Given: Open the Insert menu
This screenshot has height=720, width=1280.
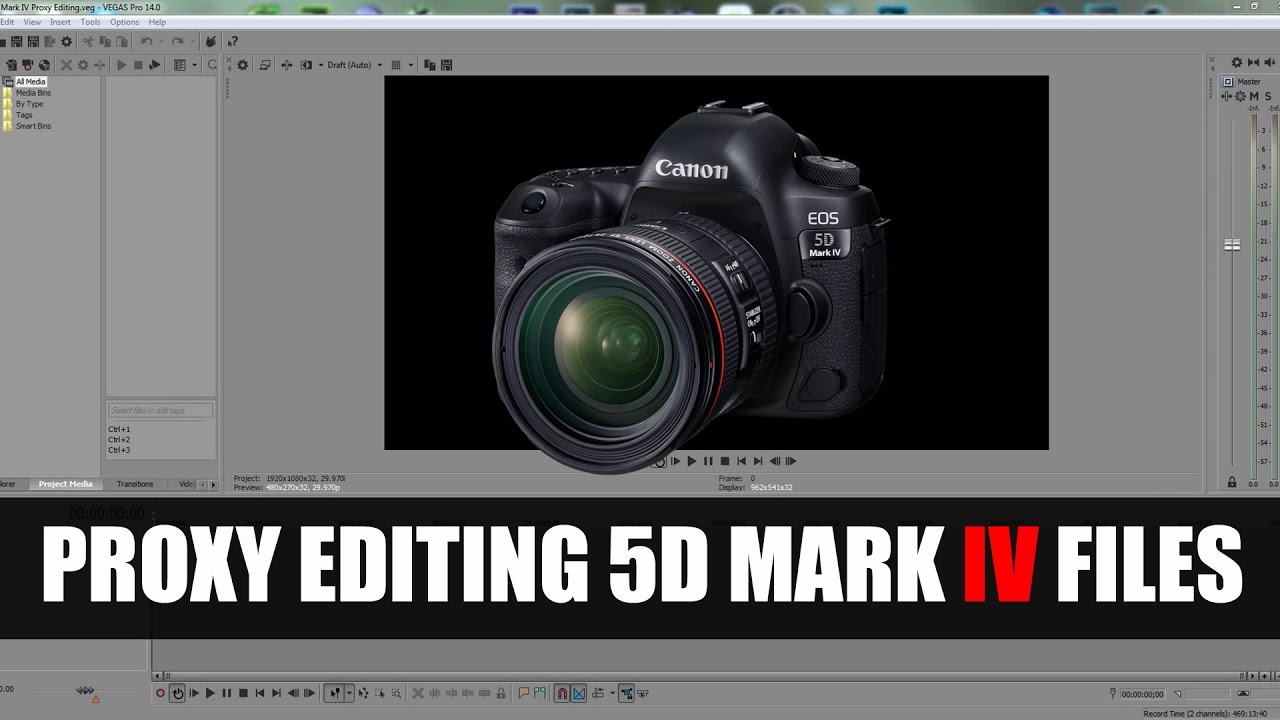Looking at the screenshot, I should pos(60,22).
